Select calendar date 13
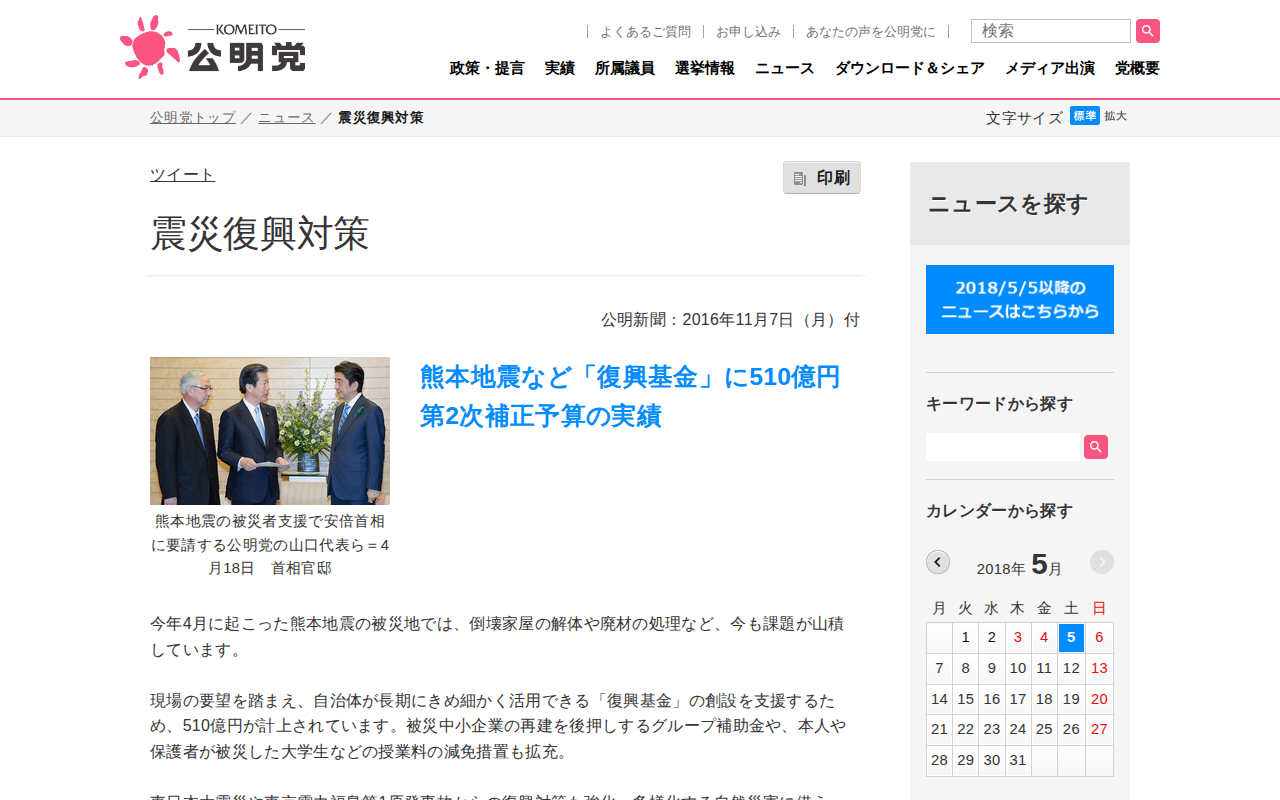This screenshot has width=1280, height=800. point(1099,668)
